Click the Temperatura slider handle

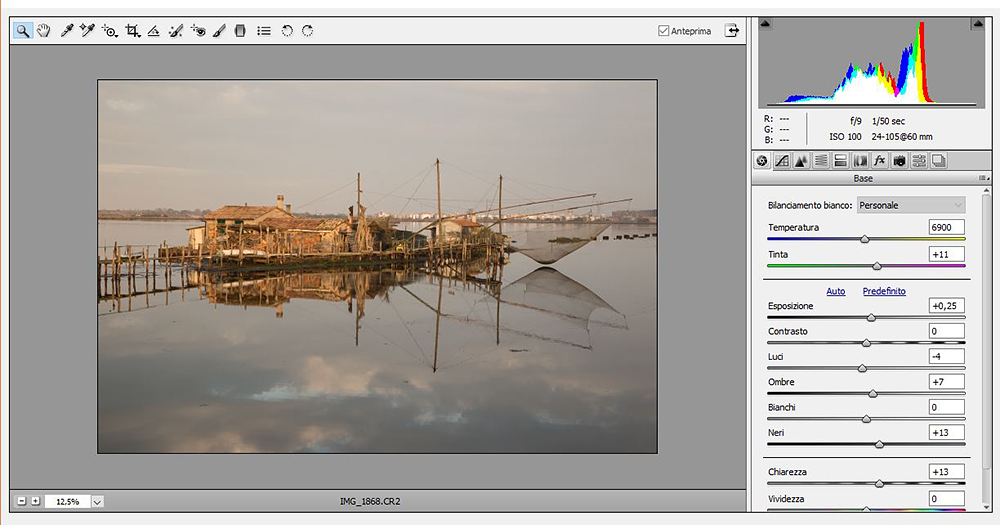click(865, 239)
